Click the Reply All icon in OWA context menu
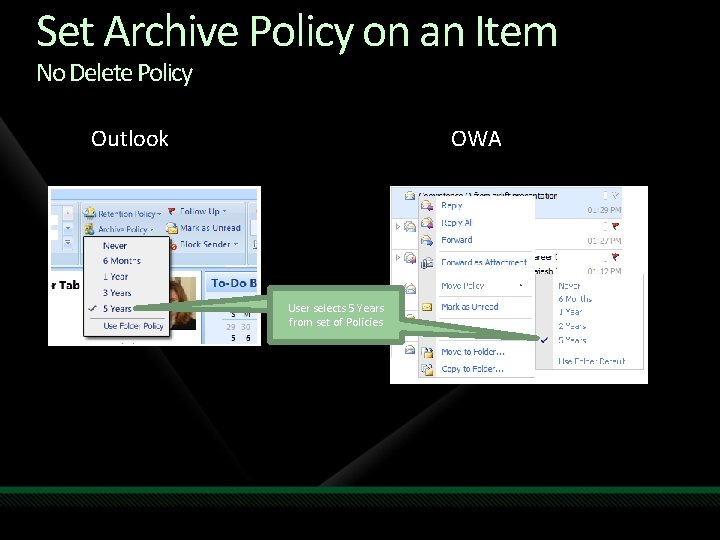 tap(427, 223)
